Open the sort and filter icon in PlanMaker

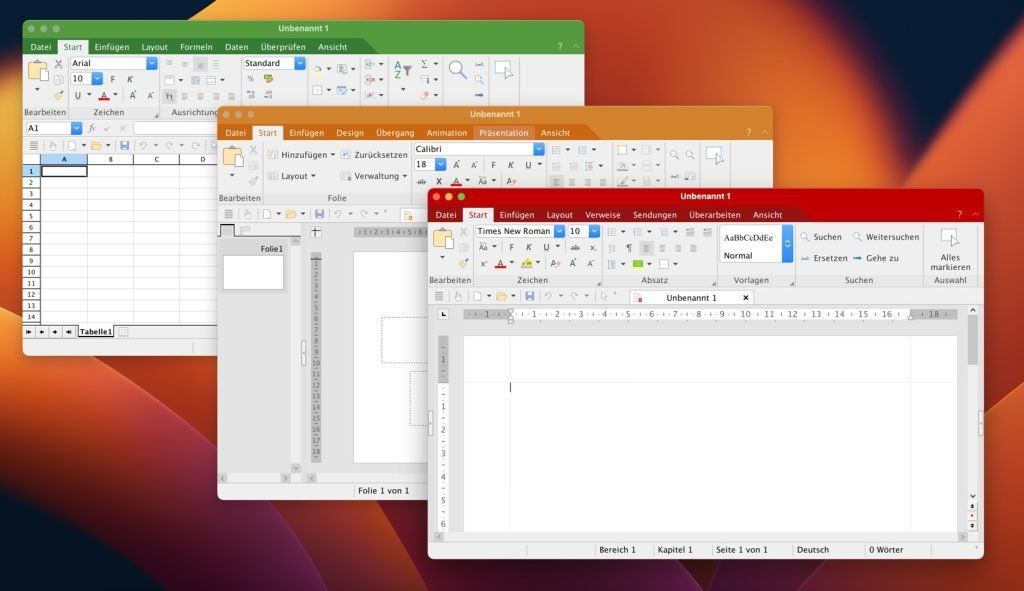coord(404,70)
